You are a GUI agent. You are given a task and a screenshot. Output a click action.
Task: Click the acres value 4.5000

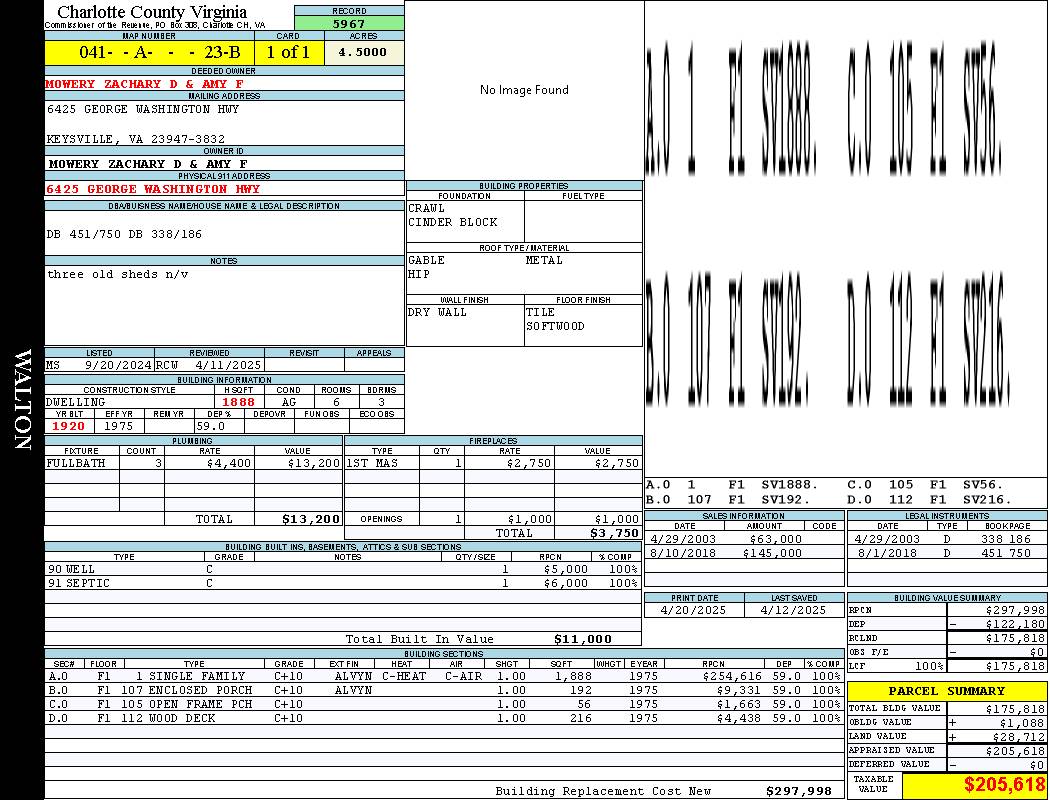(x=362, y=52)
